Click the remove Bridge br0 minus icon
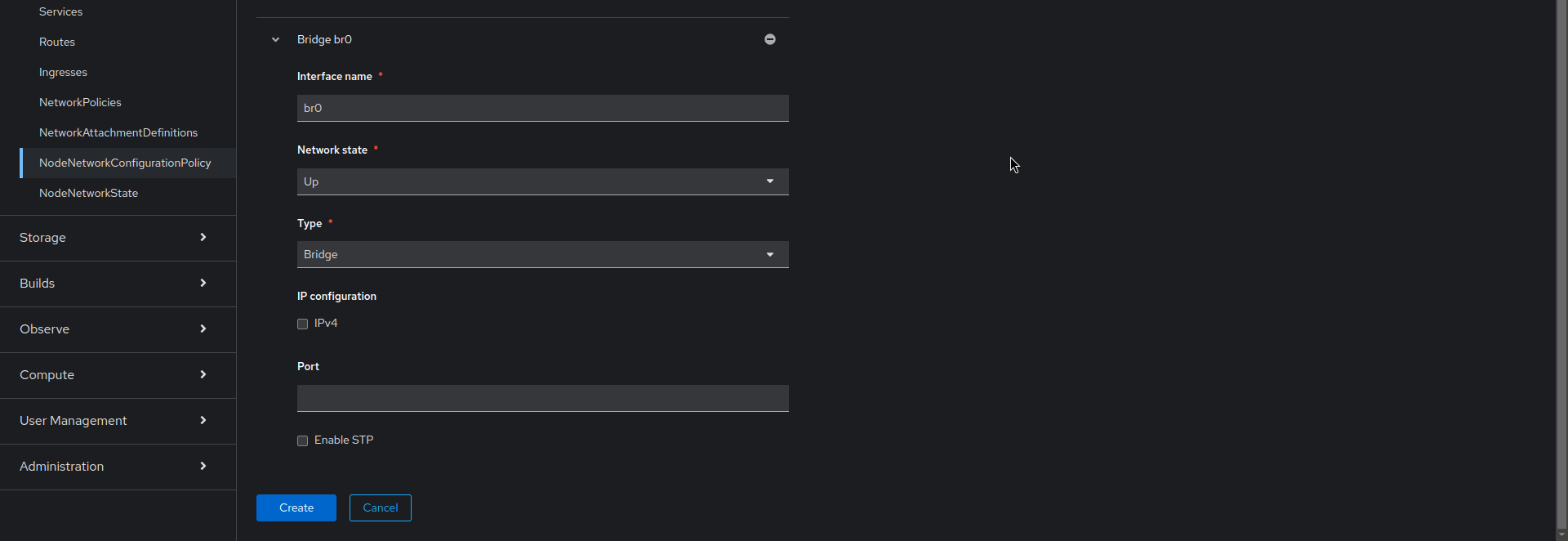 (769, 38)
